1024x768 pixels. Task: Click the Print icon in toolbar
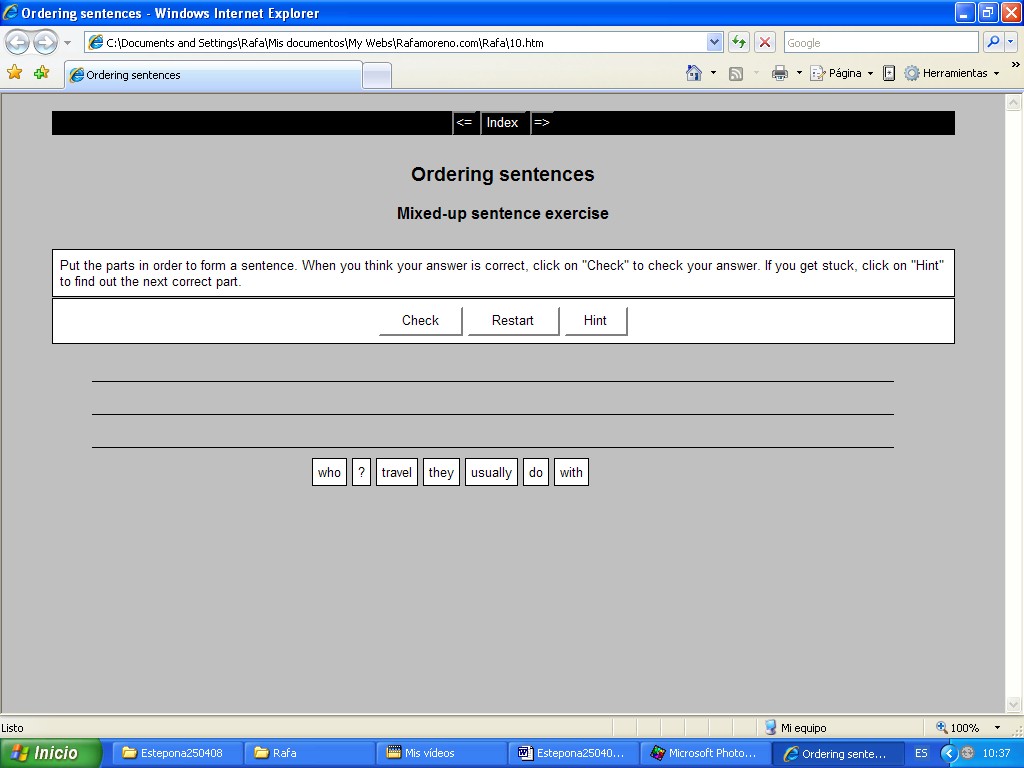click(780, 73)
